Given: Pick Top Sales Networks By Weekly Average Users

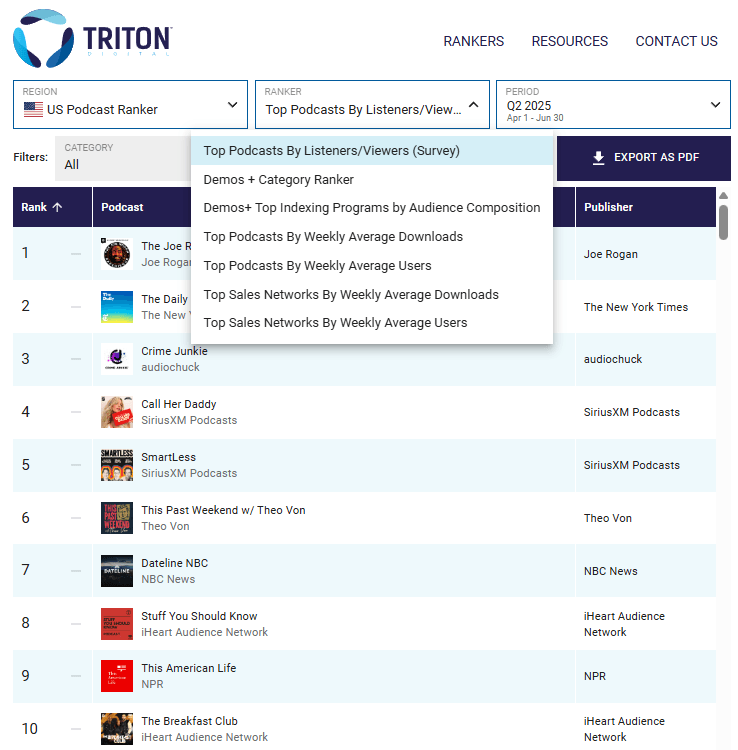Looking at the screenshot, I should [372, 323].
